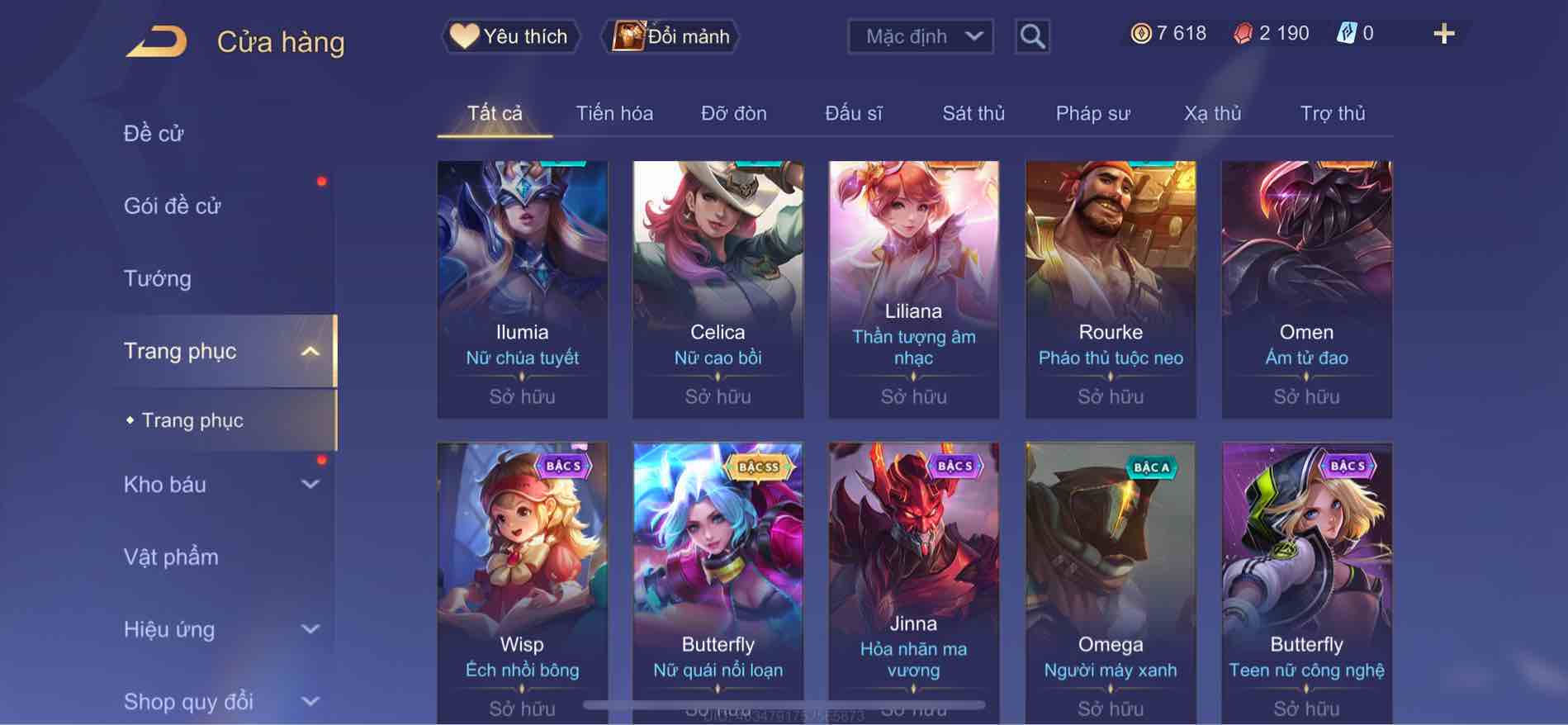Viewport: 1568px width, 725px height.
Task: Tap the plus icon to add currency
Action: click(x=1444, y=34)
